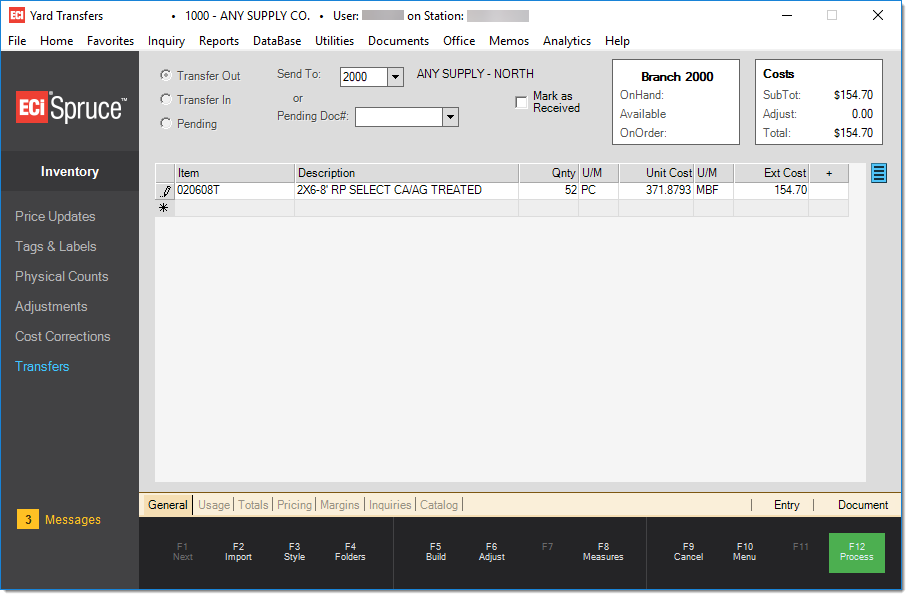Switch to the Inquiries tab
The image size is (909, 597).
tap(391, 507)
